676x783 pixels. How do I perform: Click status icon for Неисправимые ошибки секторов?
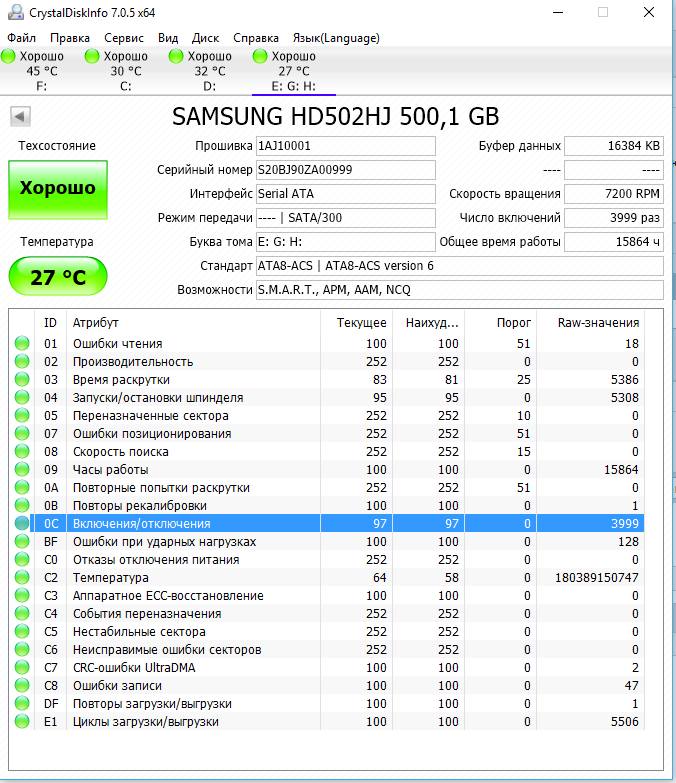[x=22, y=649]
